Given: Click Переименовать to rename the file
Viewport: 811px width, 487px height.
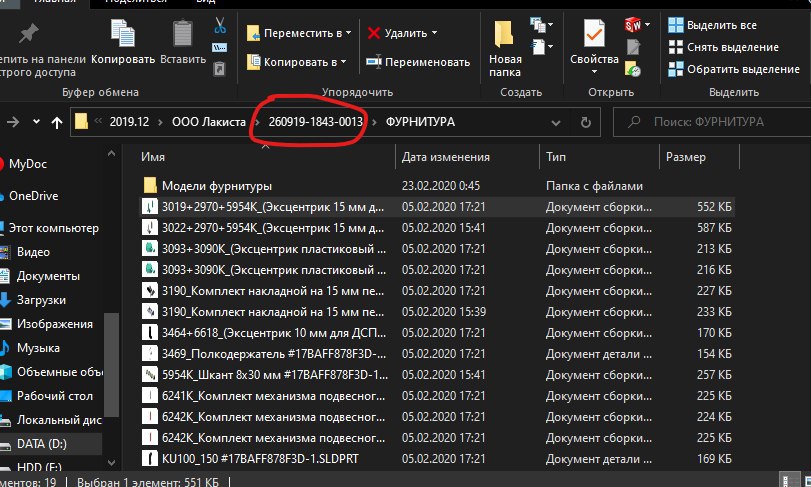Looking at the screenshot, I should pos(418,62).
